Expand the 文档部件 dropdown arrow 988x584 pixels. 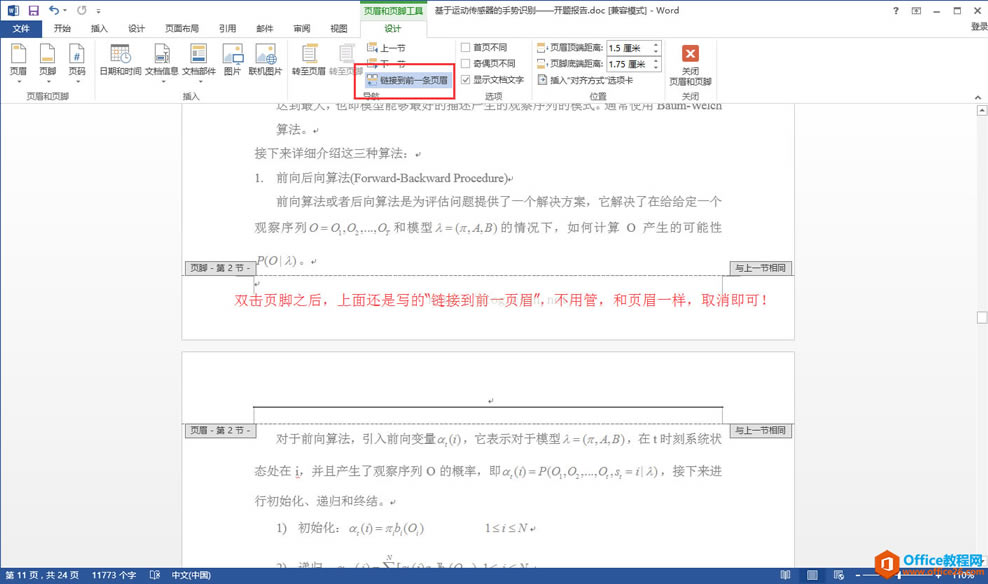[199, 81]
